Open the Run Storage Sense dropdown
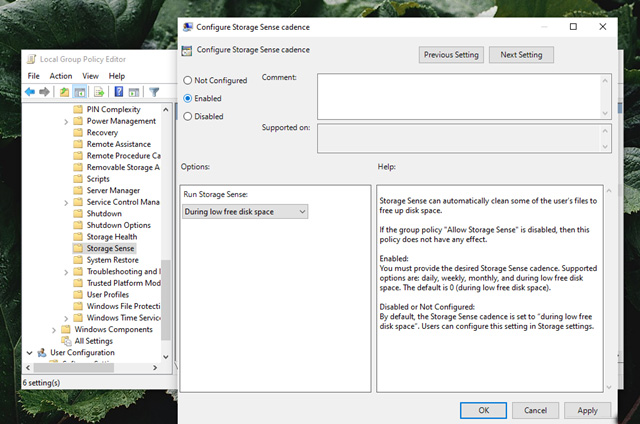The height and width of the screenshot is (424, 640). [x=245, y=211]
